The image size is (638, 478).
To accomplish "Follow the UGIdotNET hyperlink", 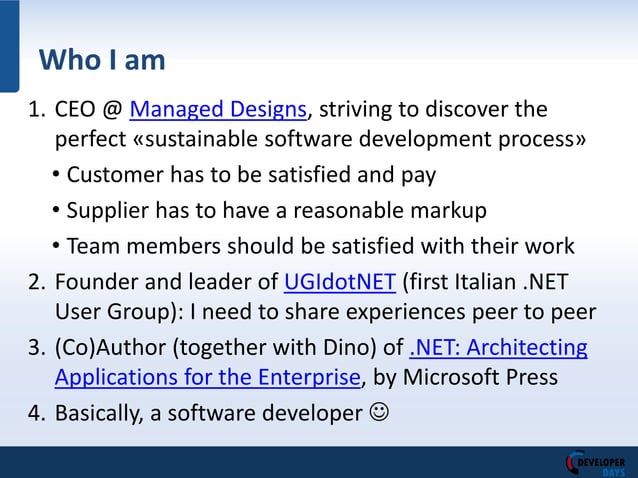I will [340, 282].
